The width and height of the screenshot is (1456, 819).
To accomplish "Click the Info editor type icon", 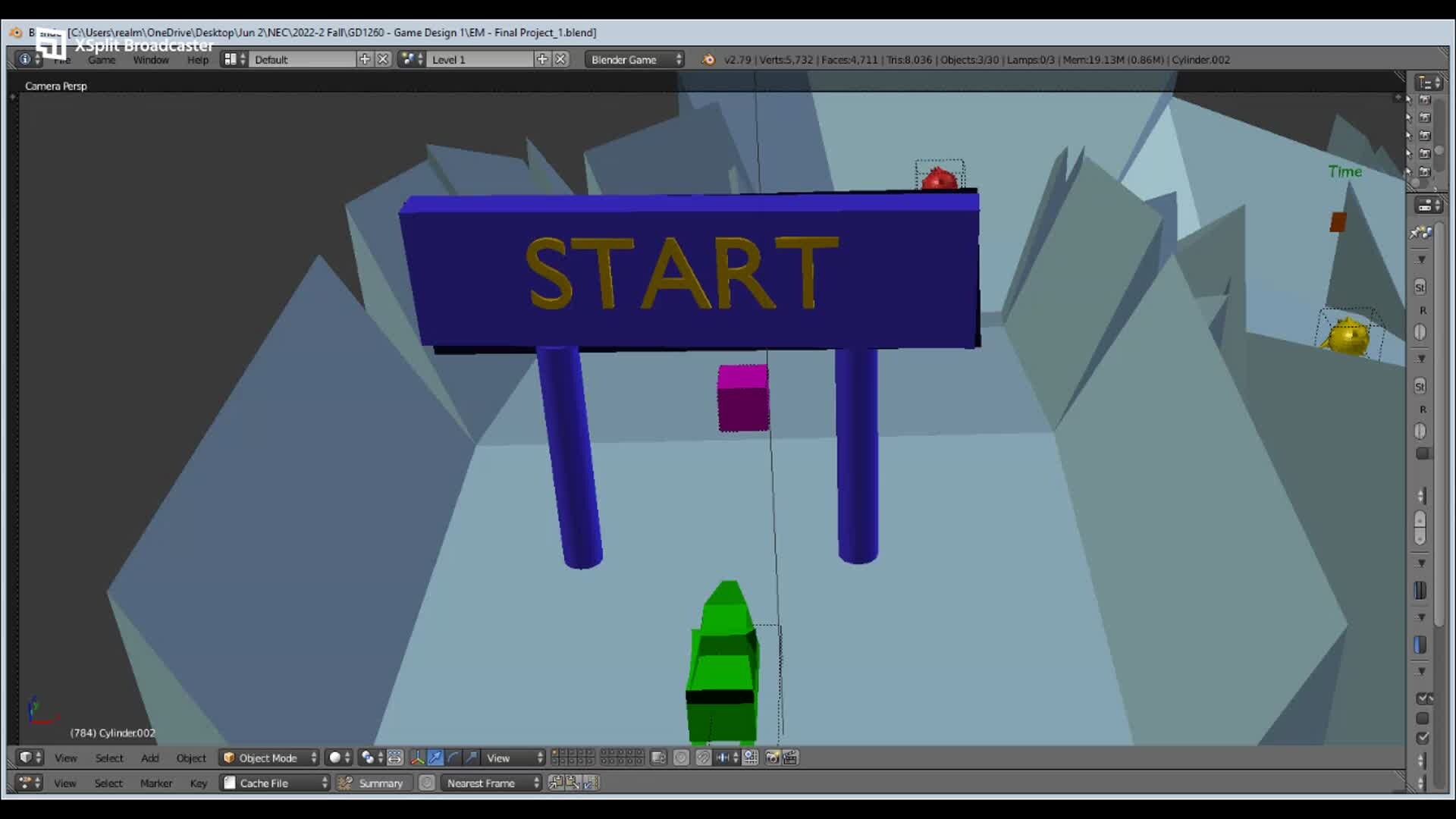I will point(25,59).
